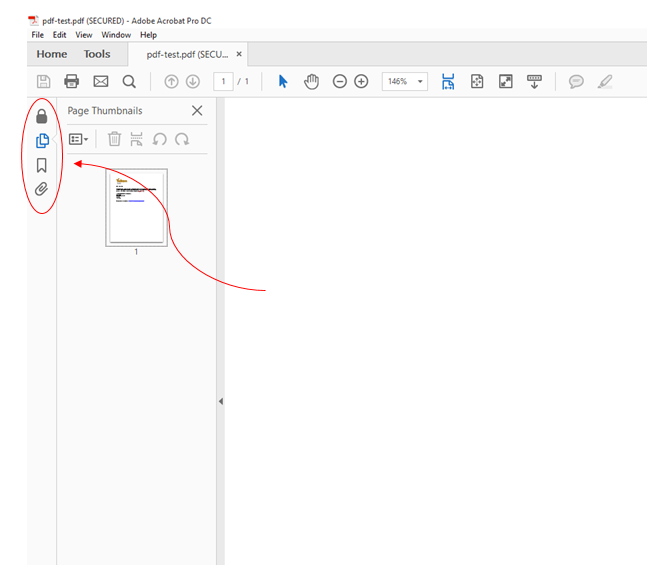
Task: Open the Find text search icon
Action: point(129,82)
